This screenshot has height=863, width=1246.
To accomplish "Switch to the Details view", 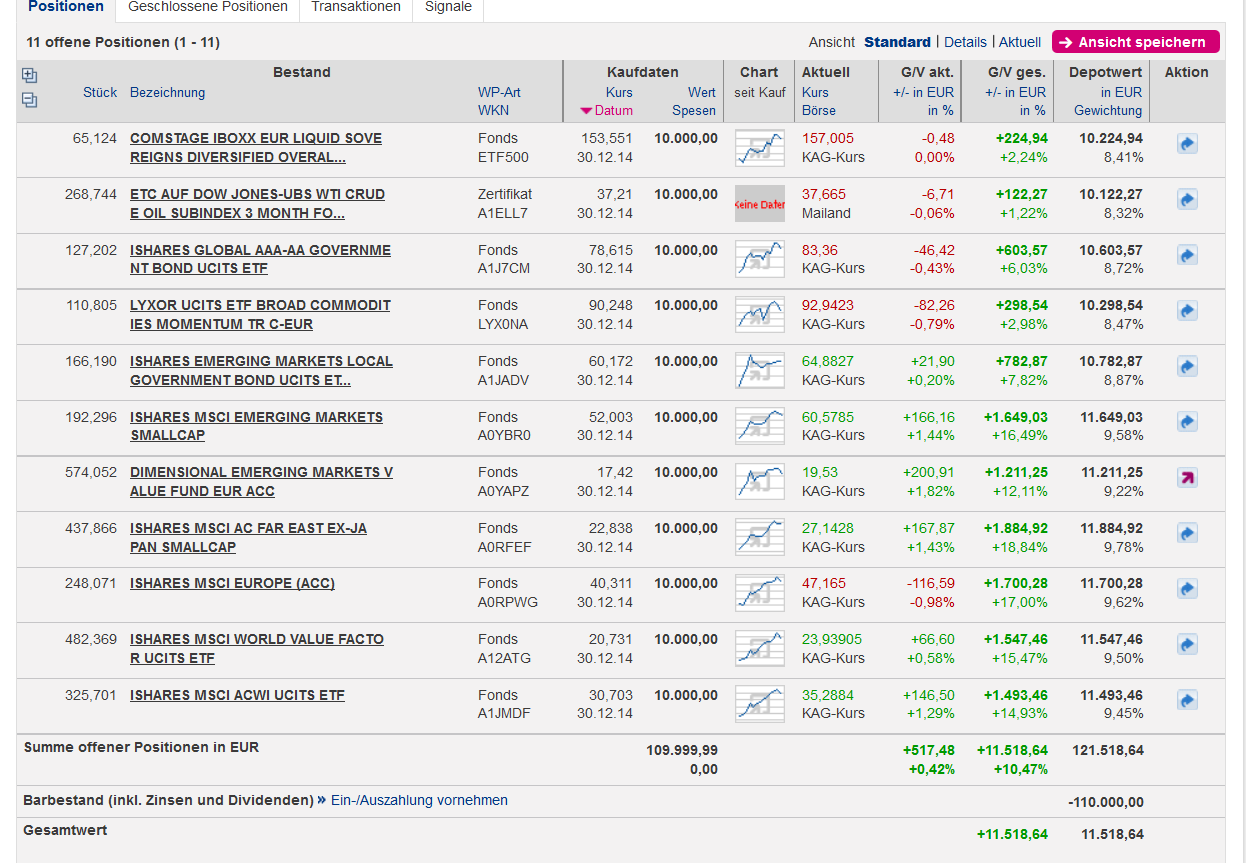I will (965, 42).
